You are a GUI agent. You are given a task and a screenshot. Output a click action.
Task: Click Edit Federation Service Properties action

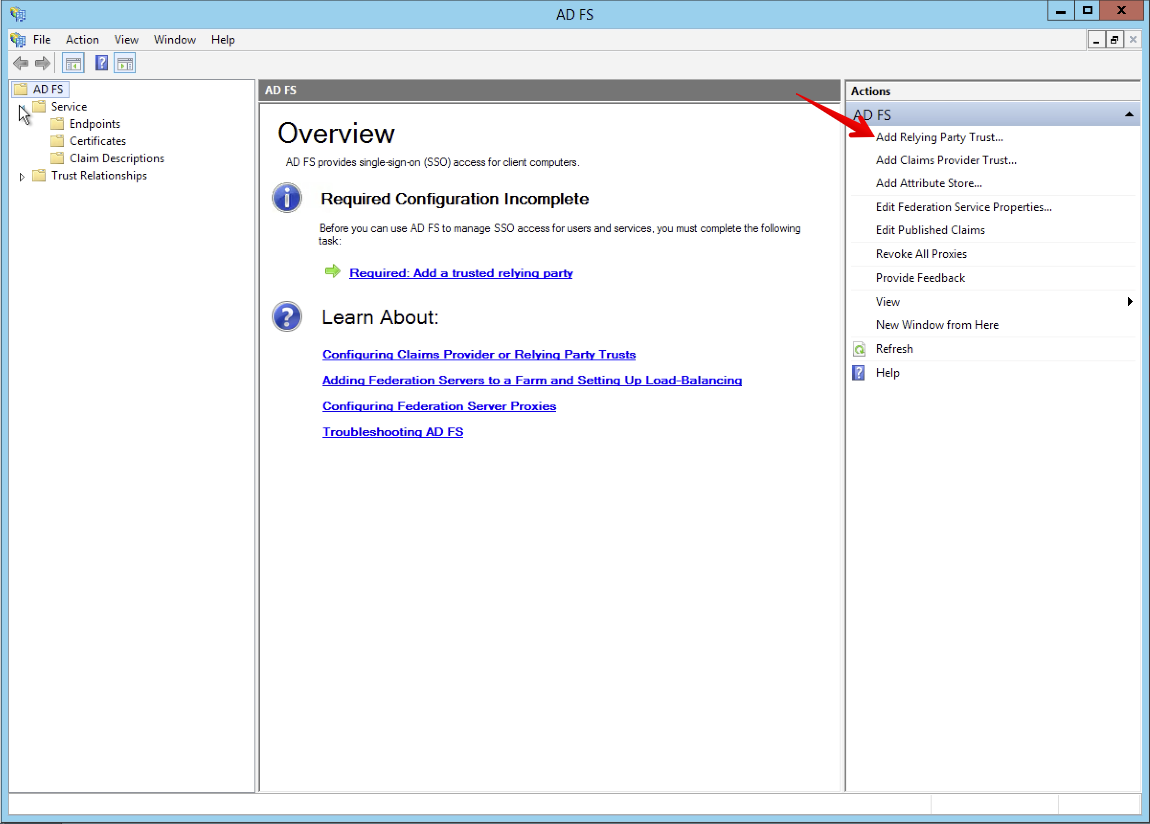[963, 207]
